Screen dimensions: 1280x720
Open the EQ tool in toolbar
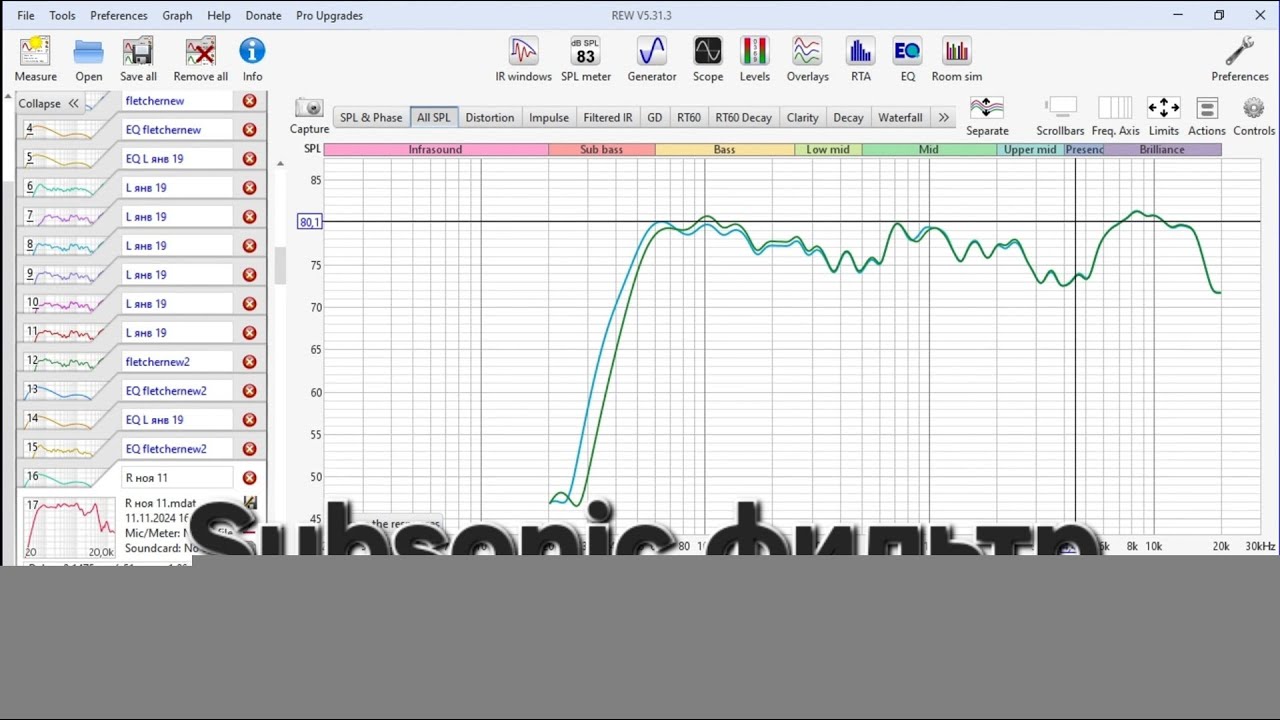point(907,59)
